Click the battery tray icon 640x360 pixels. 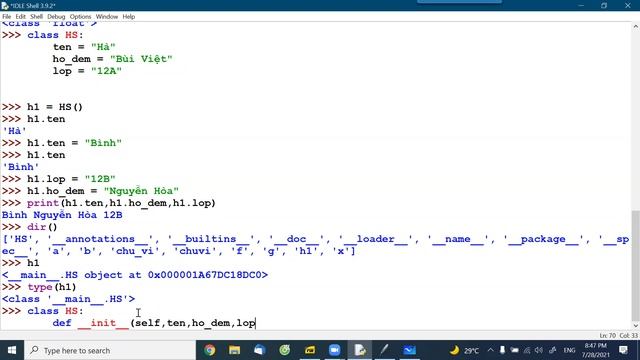pos(514,350)
